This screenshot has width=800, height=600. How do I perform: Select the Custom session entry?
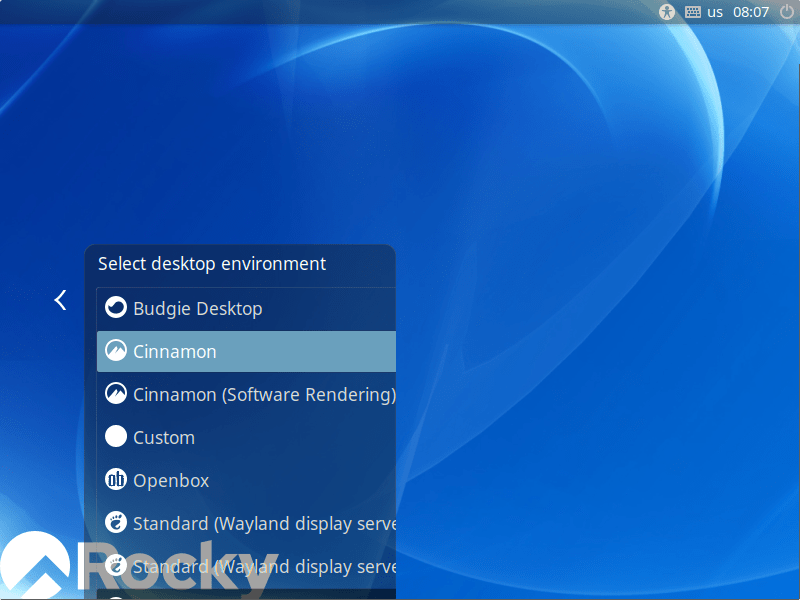[246, 437]
